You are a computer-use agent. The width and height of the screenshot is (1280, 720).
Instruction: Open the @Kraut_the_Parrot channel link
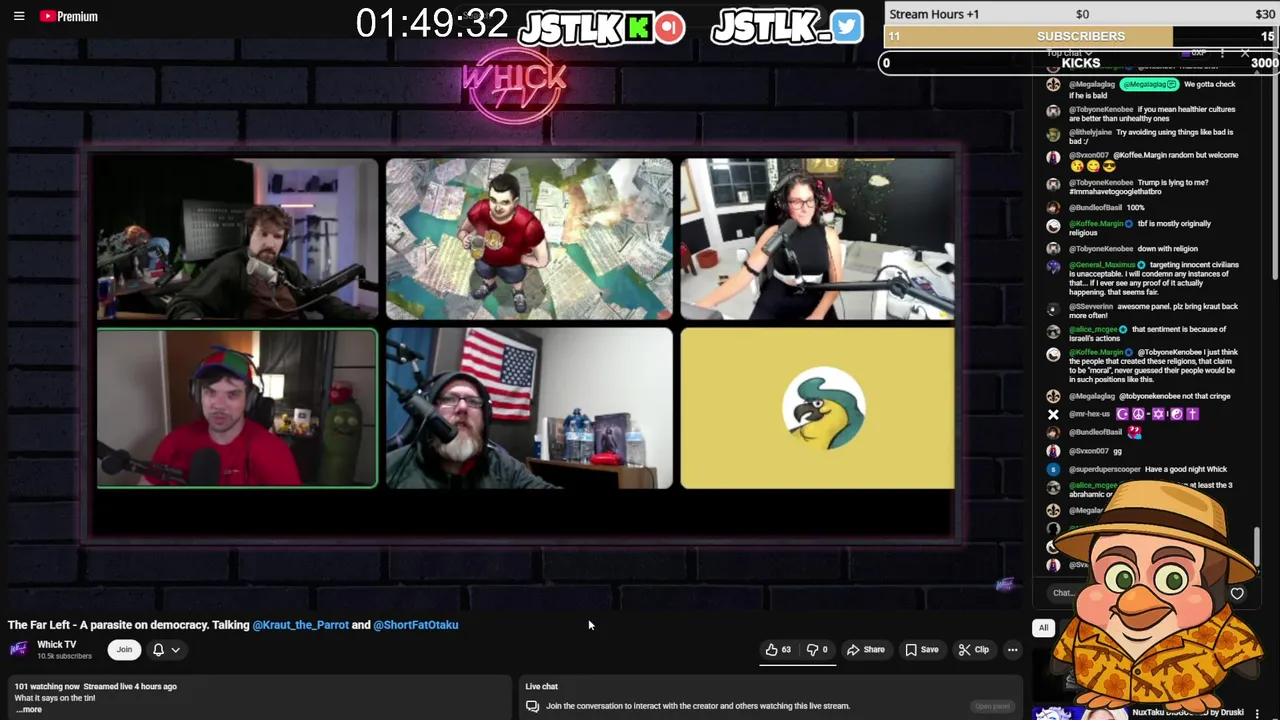coord(300,625)
